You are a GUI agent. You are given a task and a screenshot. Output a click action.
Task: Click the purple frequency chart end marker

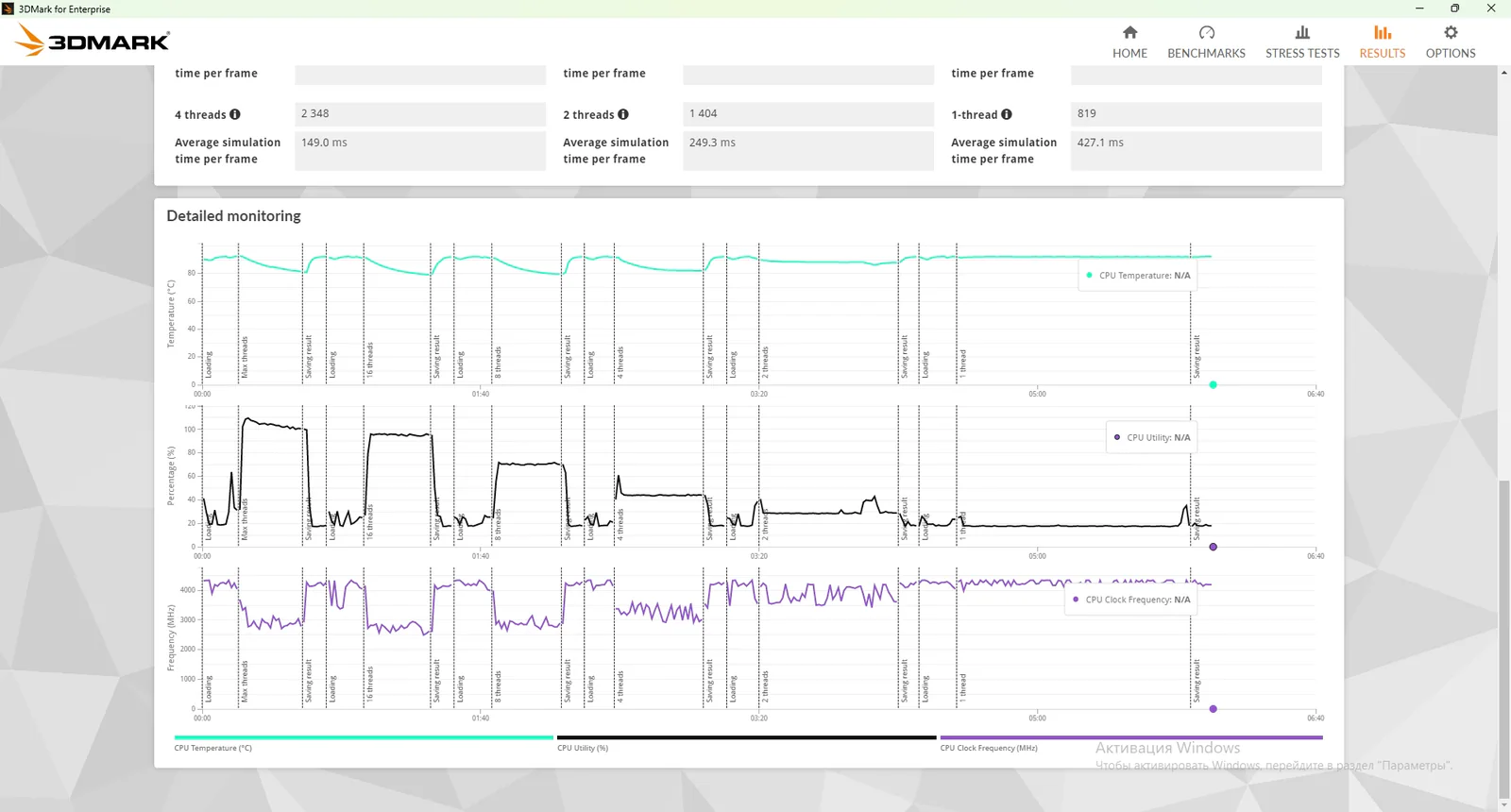1213,709
